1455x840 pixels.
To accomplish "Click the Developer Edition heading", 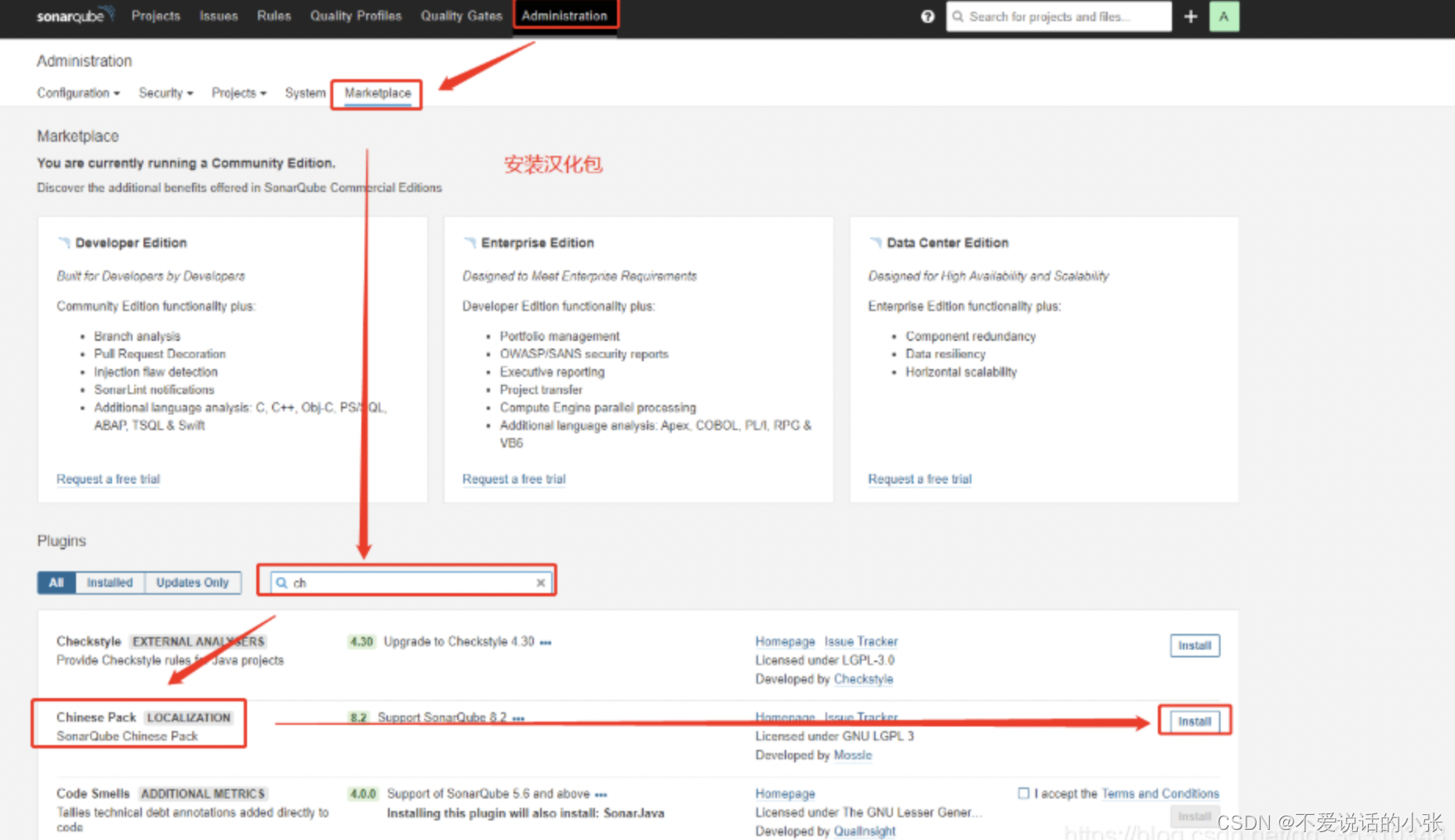I will tap(131, 243).
